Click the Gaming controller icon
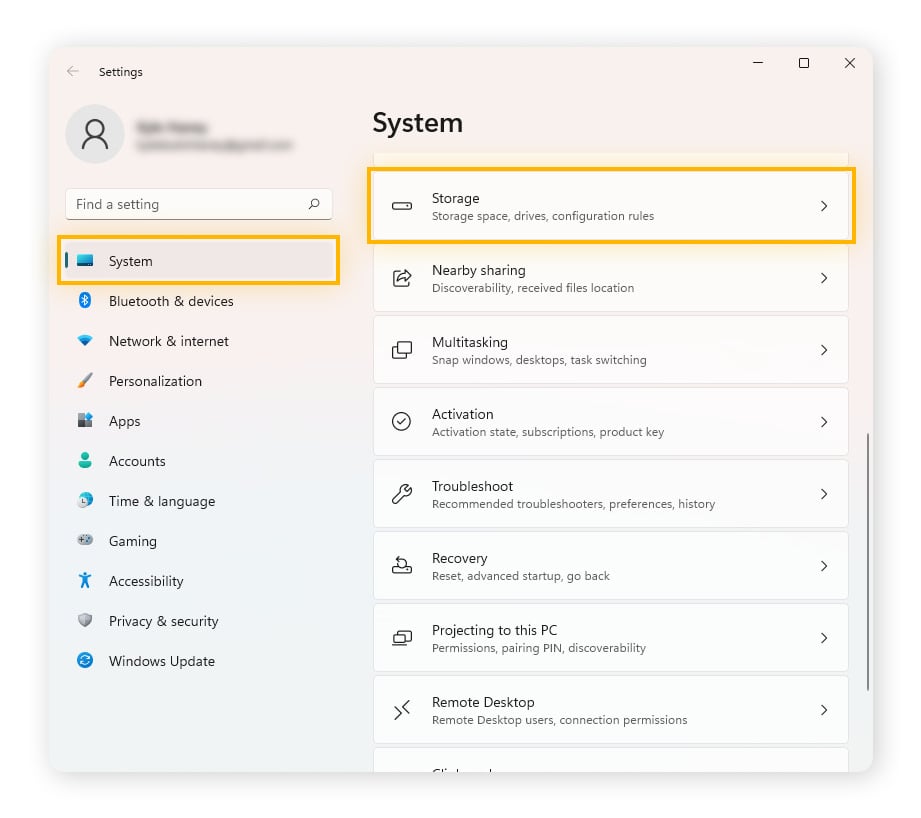The width and height of the screenshot is (921, 818). (x=86, y=540)
